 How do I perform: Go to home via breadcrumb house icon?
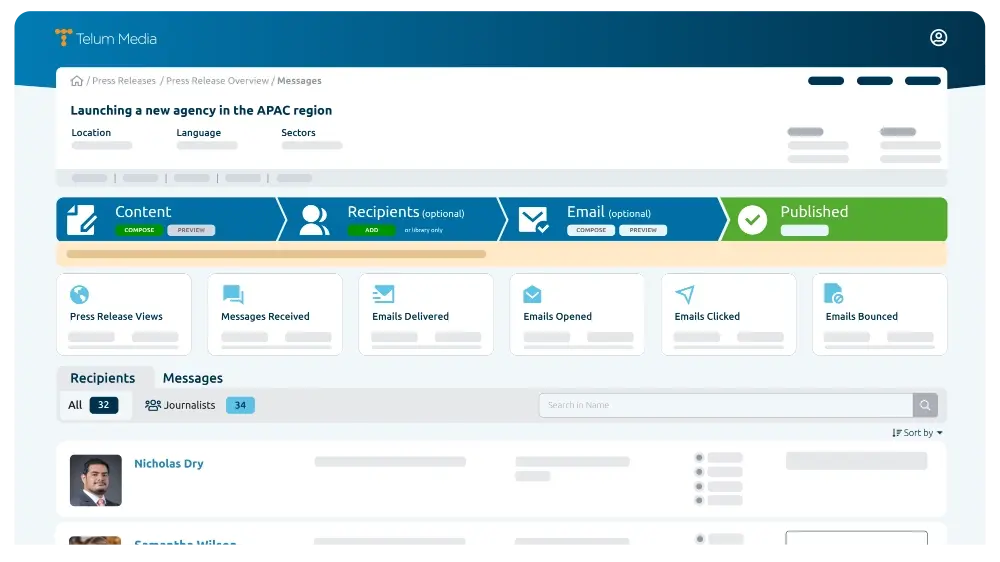77,80
